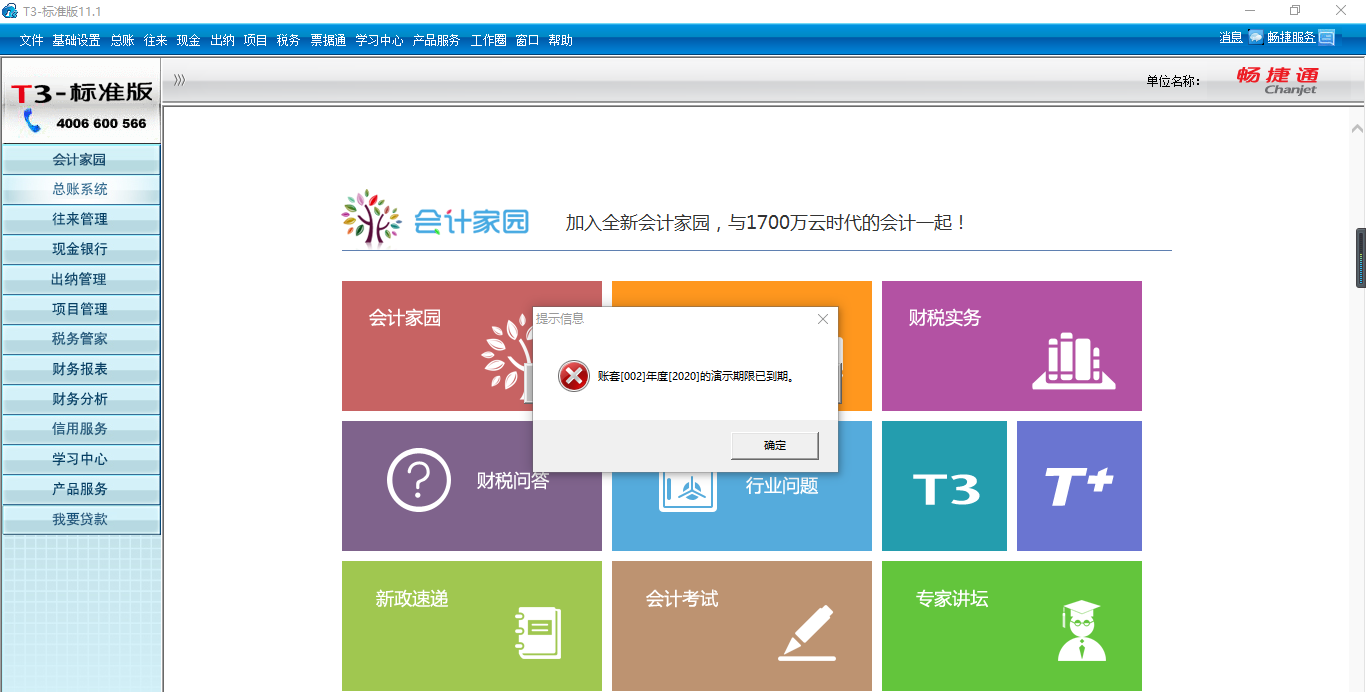Viewport: 1366px width, 692px height.
Task: Click the scroll-up arrow of page scrollbar
Action: click(1357, 129)
